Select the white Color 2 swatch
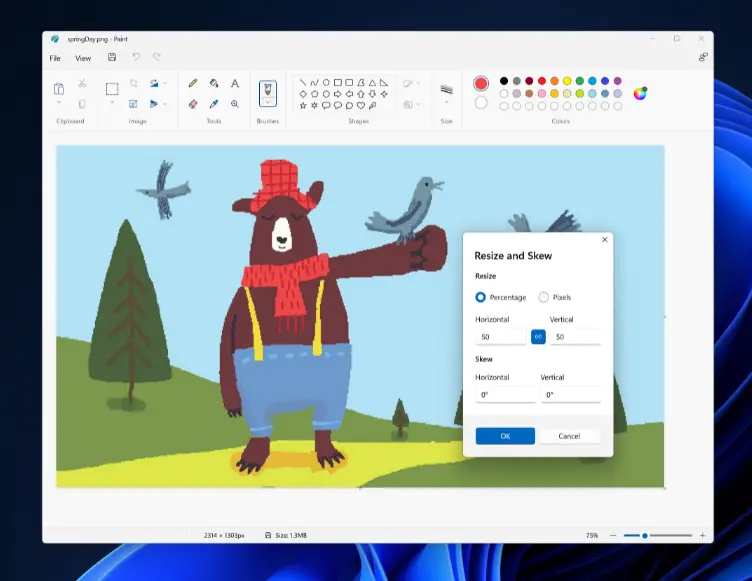The height and width of the screenshot is (581, 752). tap(481, 103)
